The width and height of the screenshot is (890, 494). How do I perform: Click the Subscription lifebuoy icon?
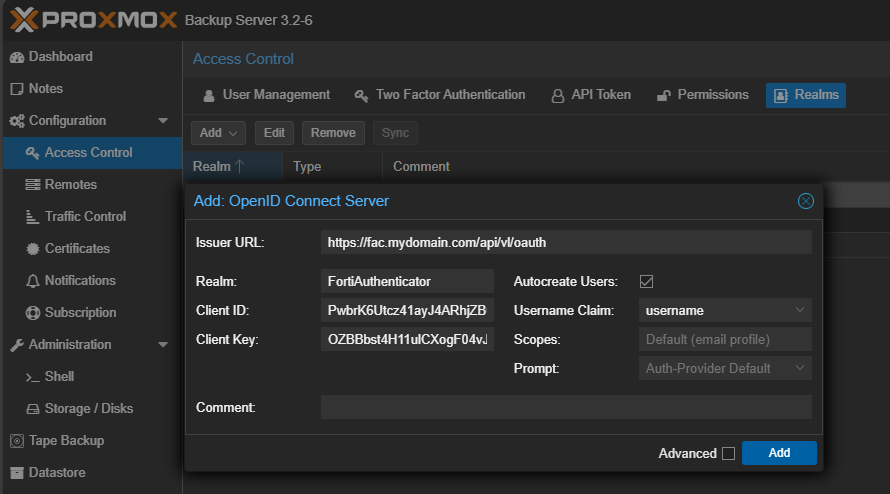coord(33,313)
